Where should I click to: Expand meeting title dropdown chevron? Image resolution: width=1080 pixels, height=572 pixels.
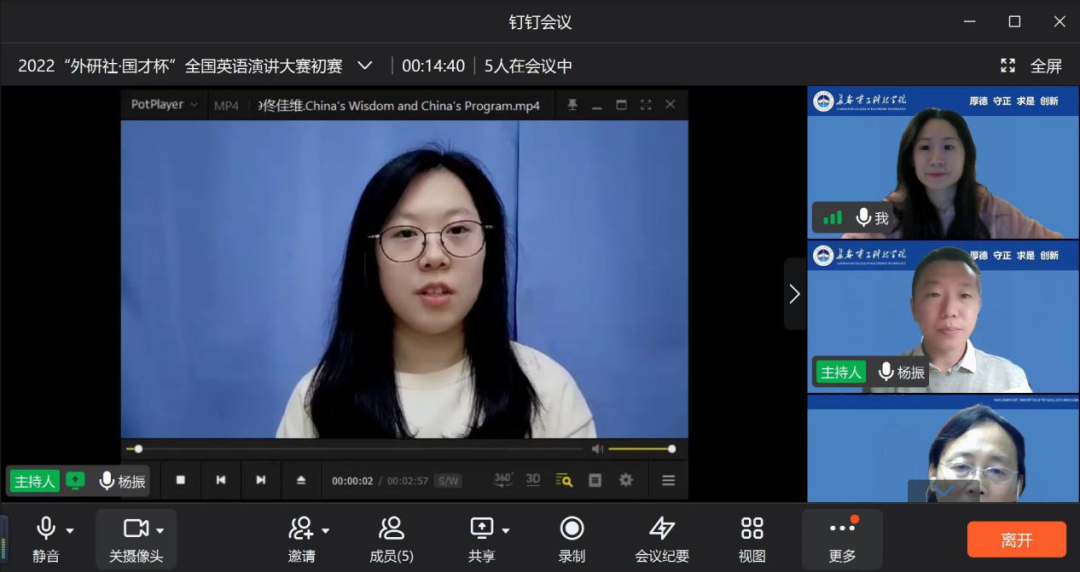pyautogui.click(x=365, y=66)
